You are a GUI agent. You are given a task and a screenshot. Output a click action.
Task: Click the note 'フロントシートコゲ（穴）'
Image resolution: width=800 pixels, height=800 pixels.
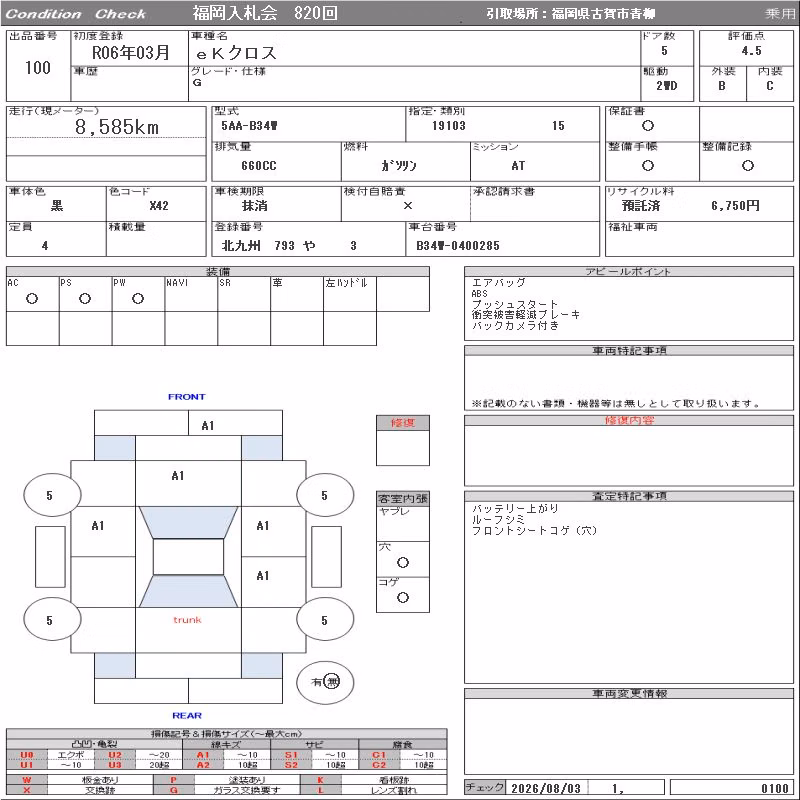[534, 531]
